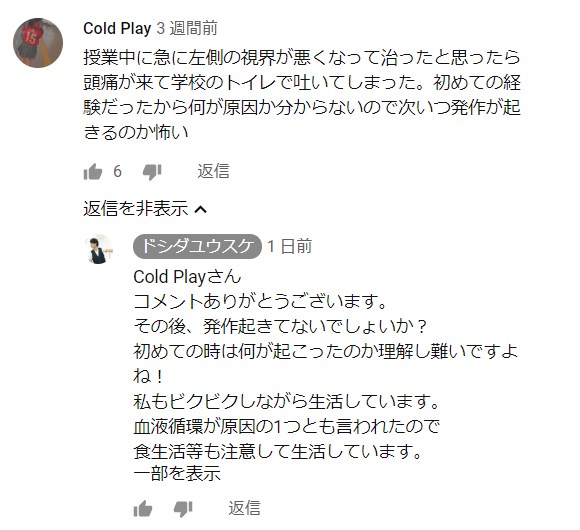Click Cold Play's comment text body
This screenshot has height=530, width=580.
tap(302, 95)
